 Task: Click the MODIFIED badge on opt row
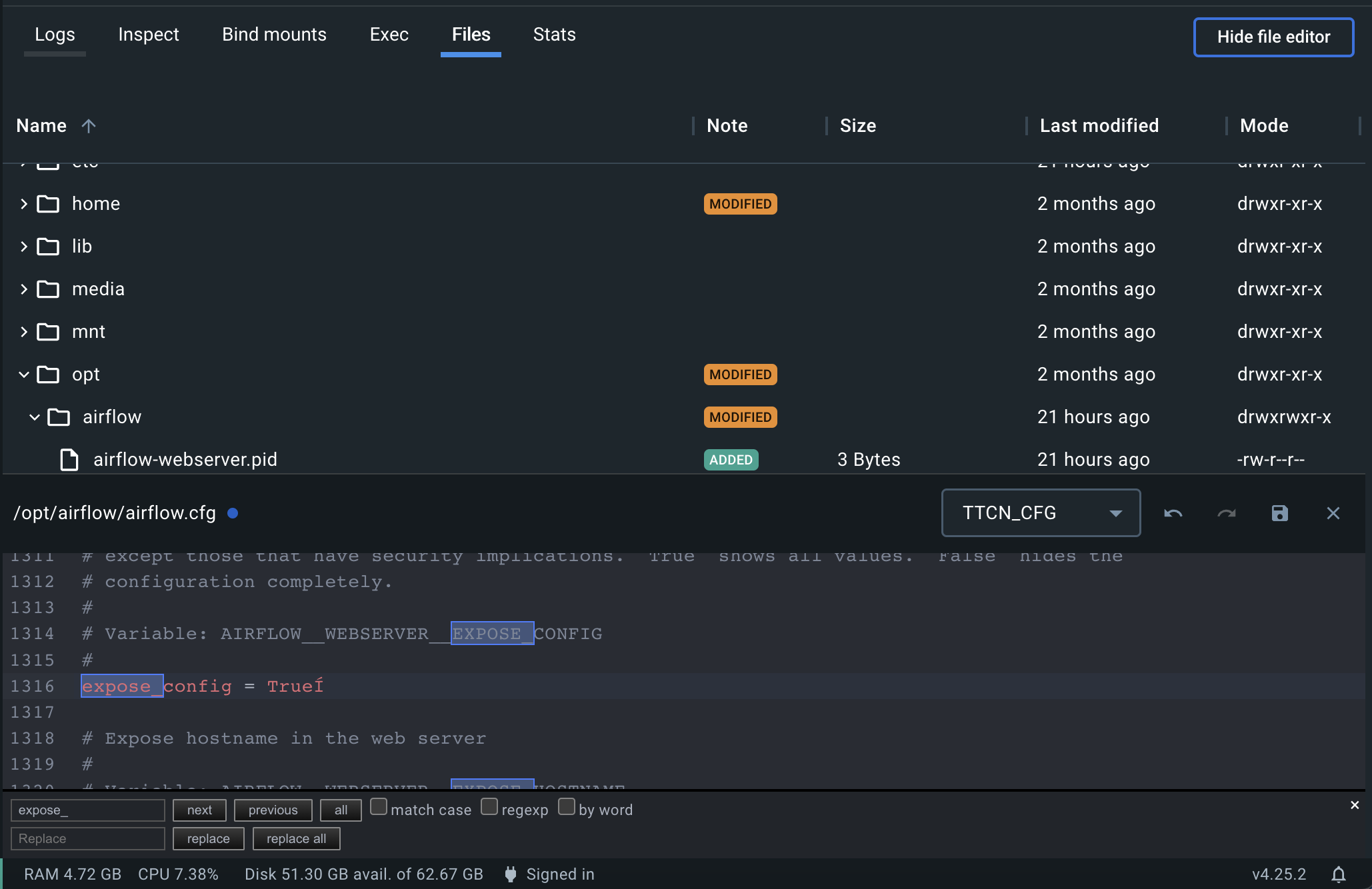740,375
